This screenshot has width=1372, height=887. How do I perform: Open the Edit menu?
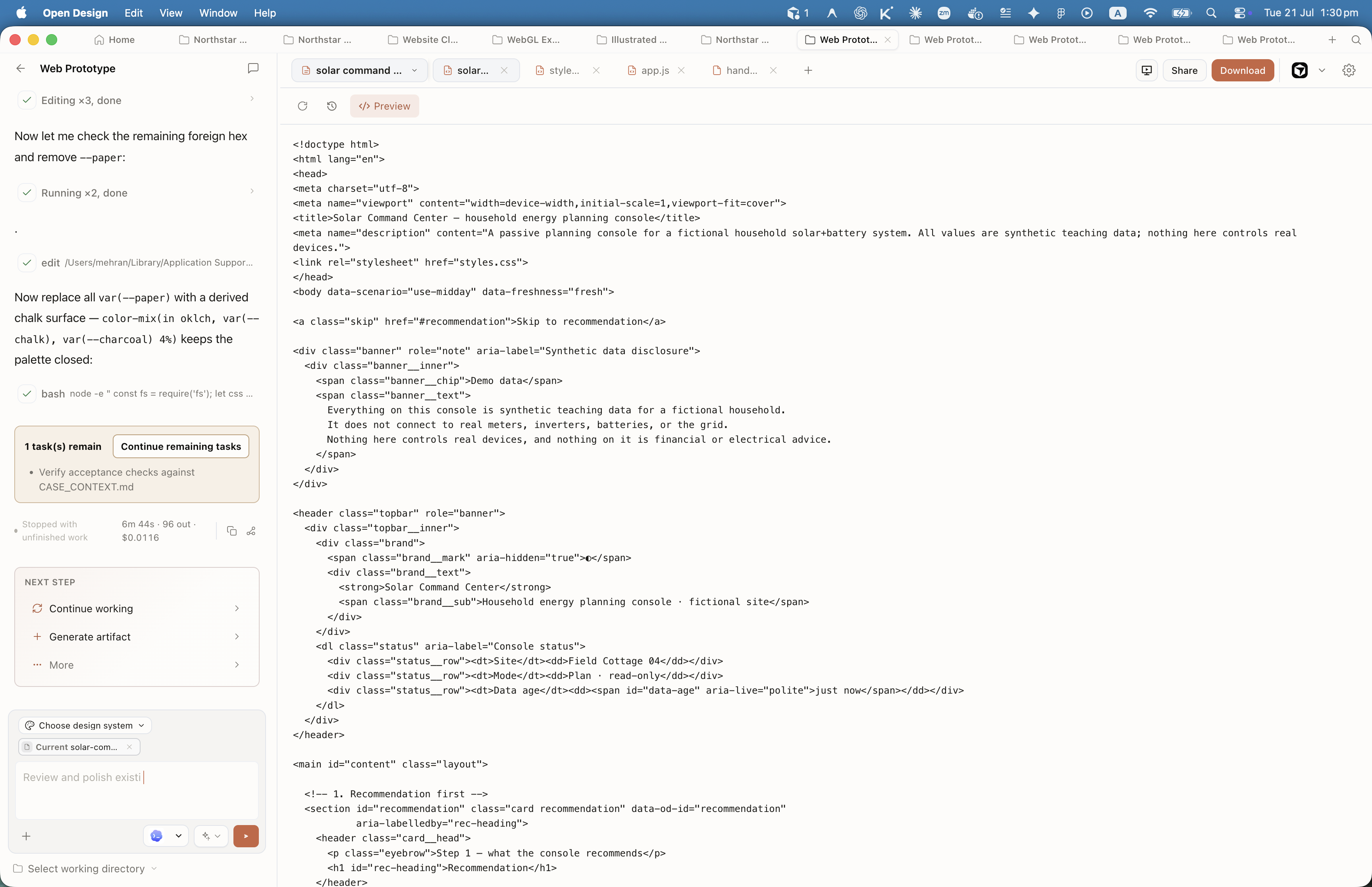[133, 13]
